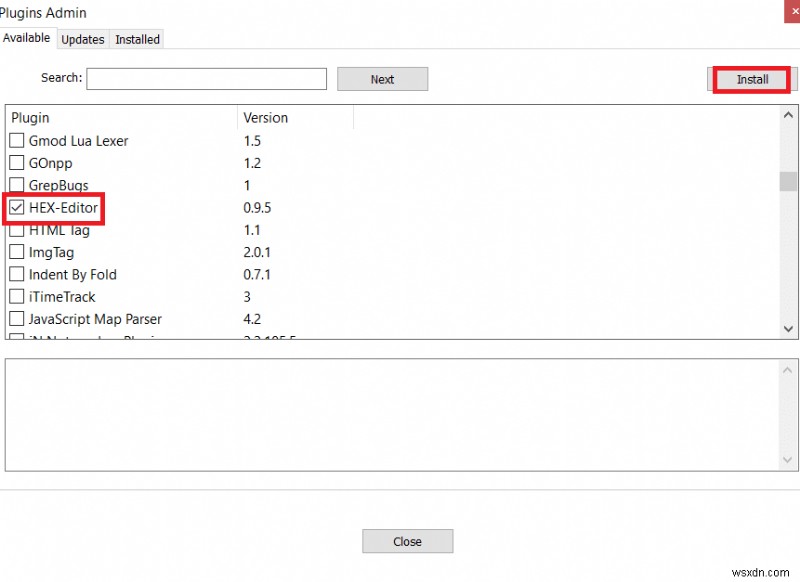Select the HEX-Editor plugin name
800x582 pixels.
click(x=63, y=208)
